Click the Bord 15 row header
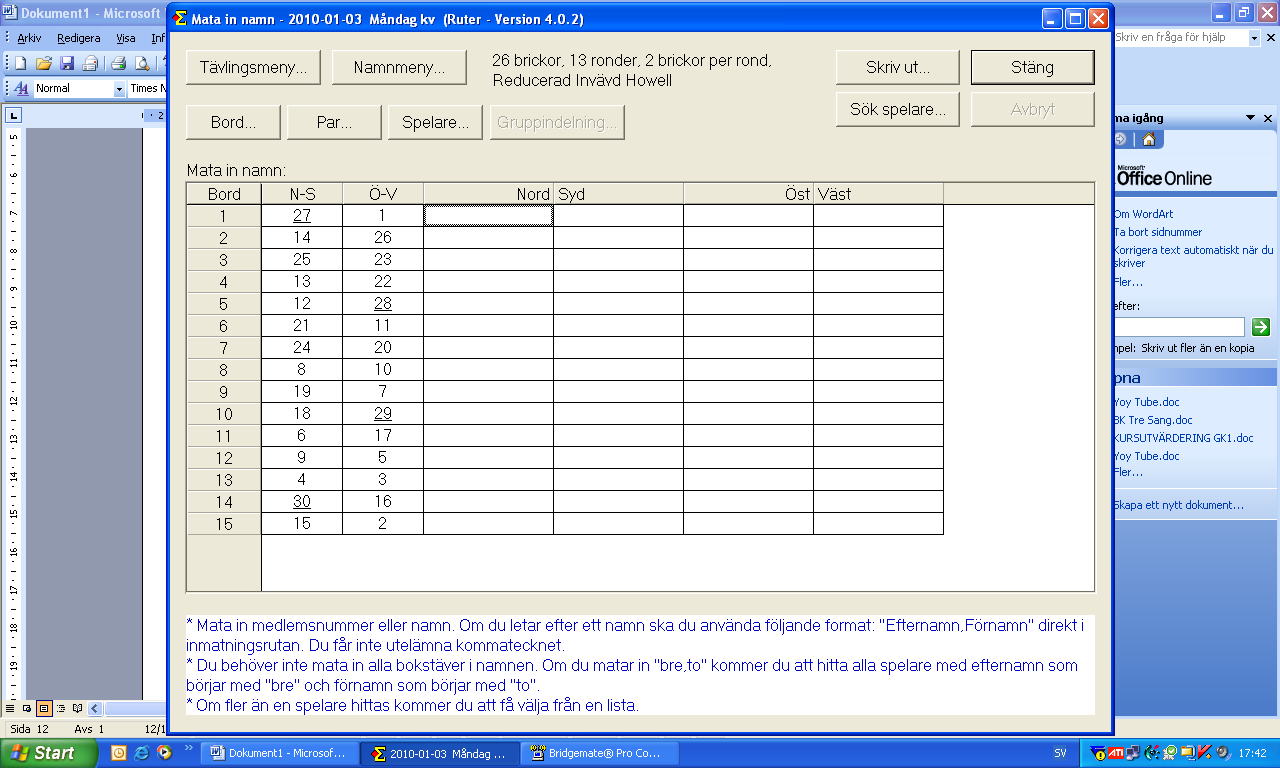 tap(224, 523)
